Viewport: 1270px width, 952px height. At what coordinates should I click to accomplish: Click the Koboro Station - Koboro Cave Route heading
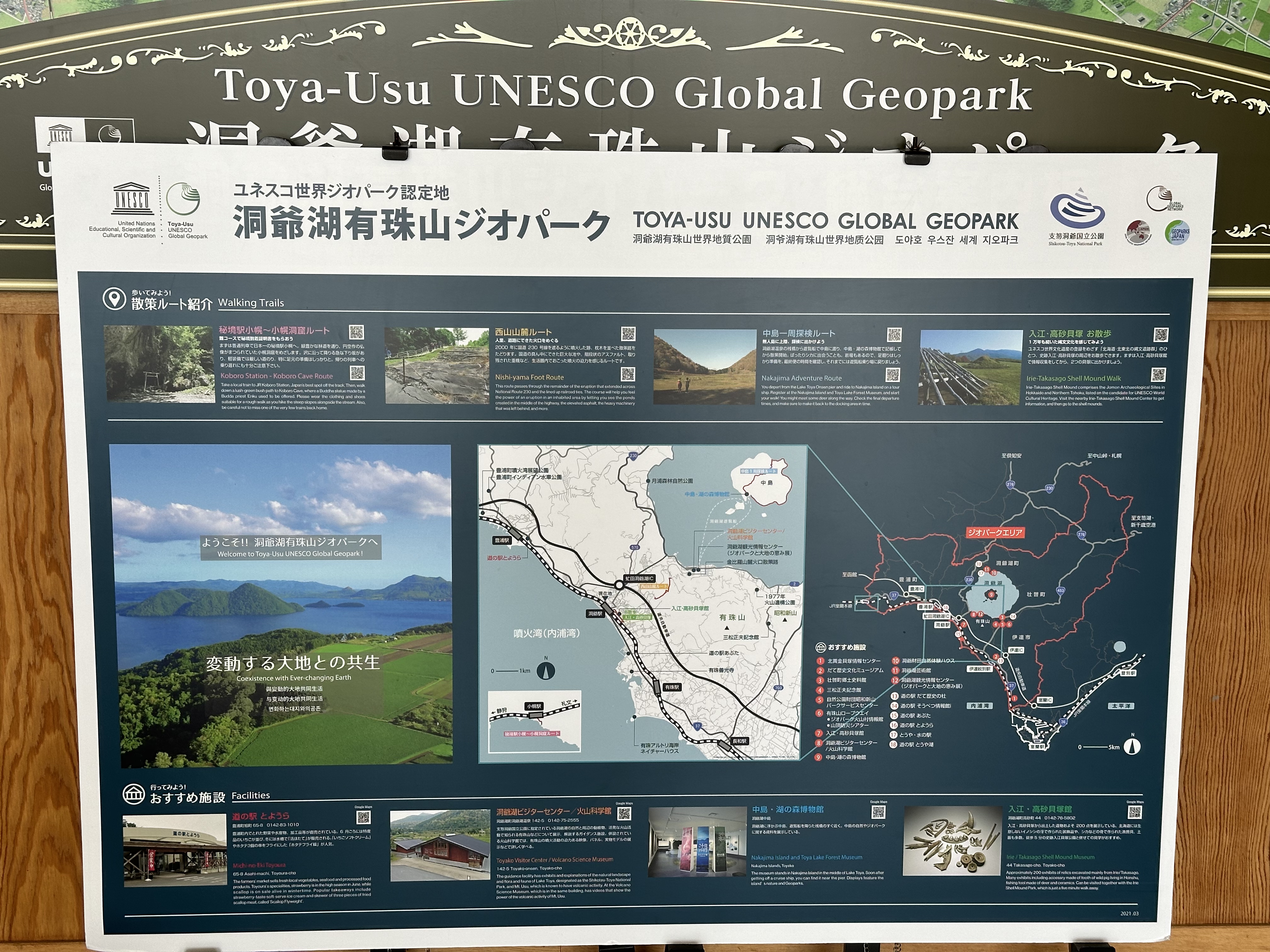click(x=277, y=377)
